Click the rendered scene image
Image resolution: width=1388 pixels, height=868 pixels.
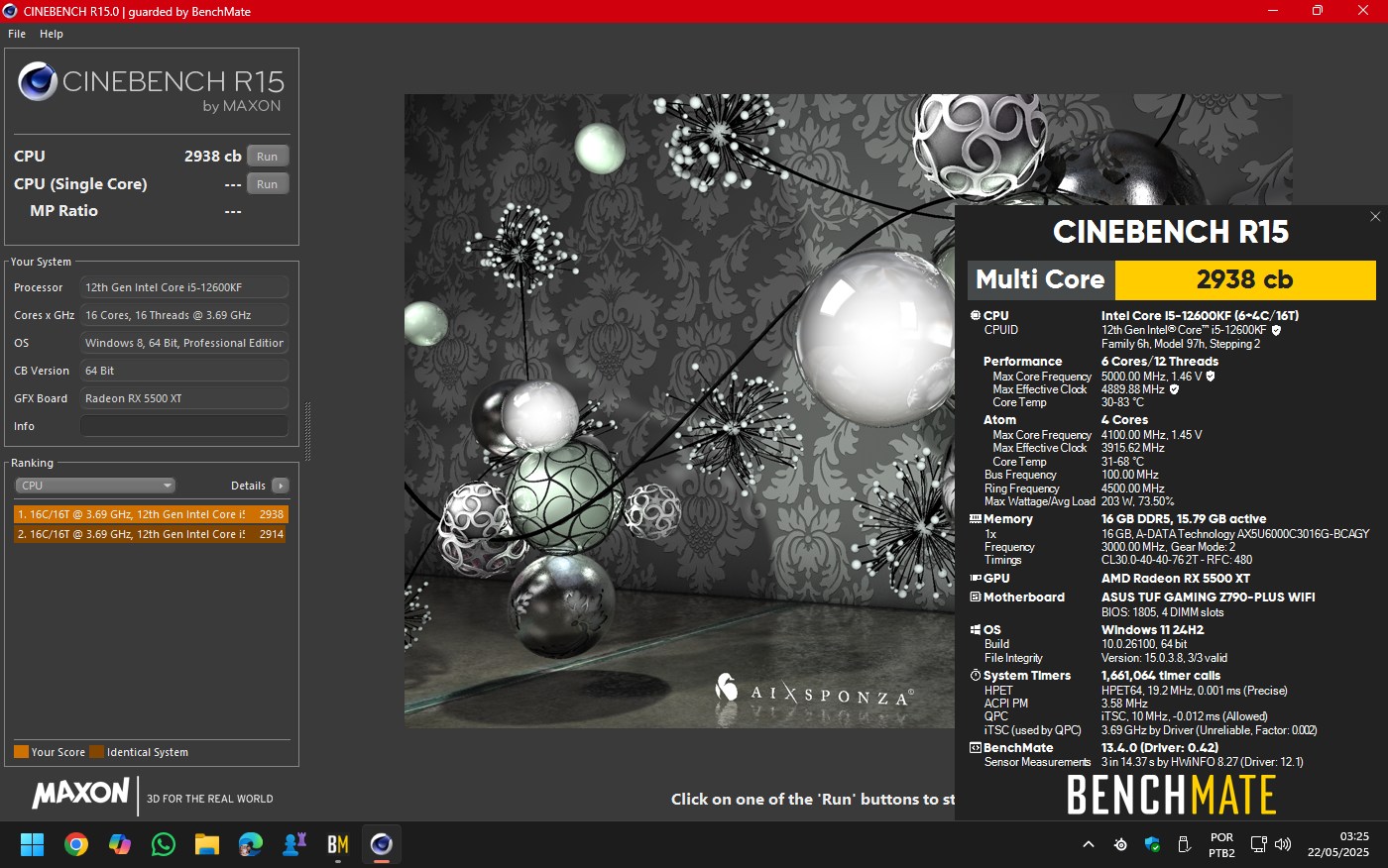(679, 411)
